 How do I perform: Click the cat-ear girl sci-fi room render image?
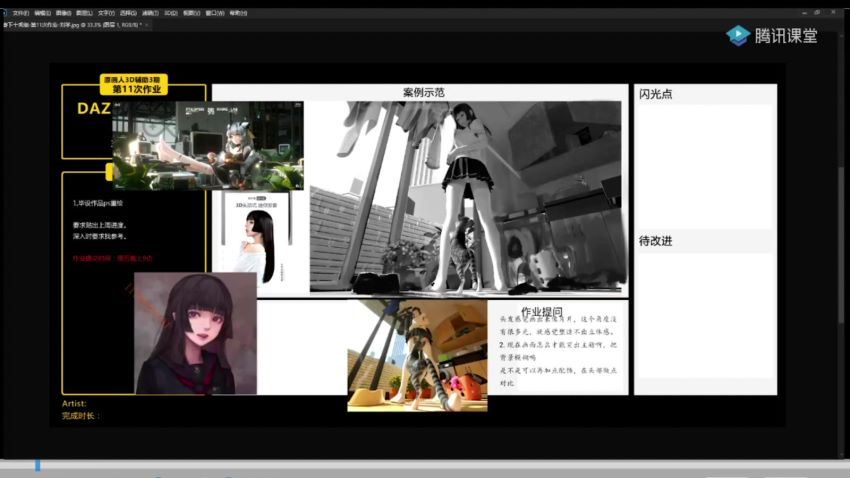point(208,145)
